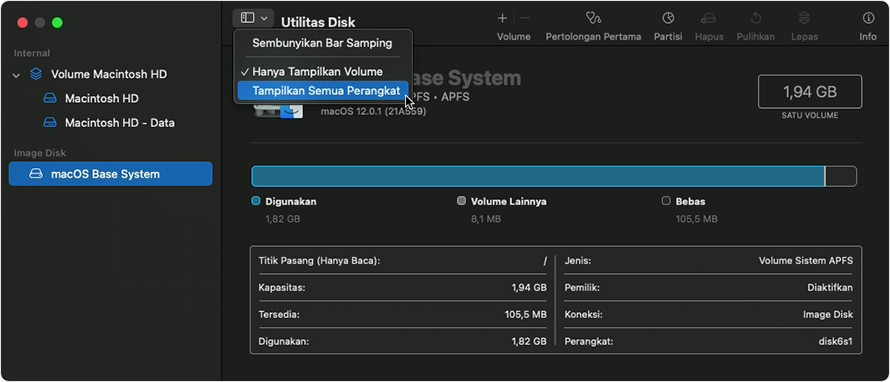Select Tampilkan Semua Perangkat menu entry

click(322, 91)
